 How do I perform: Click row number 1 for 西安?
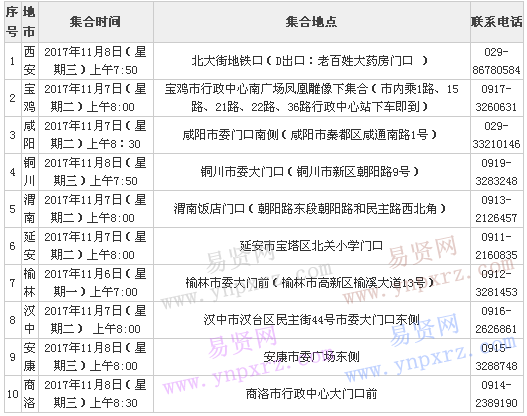(x=12, y=61)
